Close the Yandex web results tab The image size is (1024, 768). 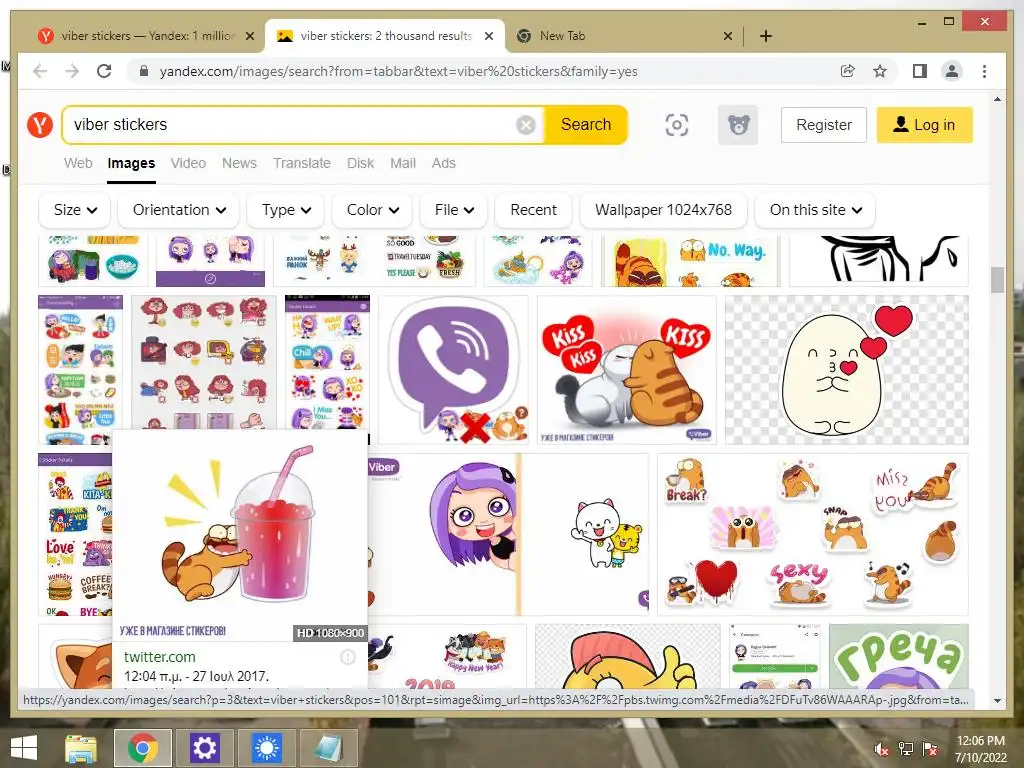pos(249,36)
